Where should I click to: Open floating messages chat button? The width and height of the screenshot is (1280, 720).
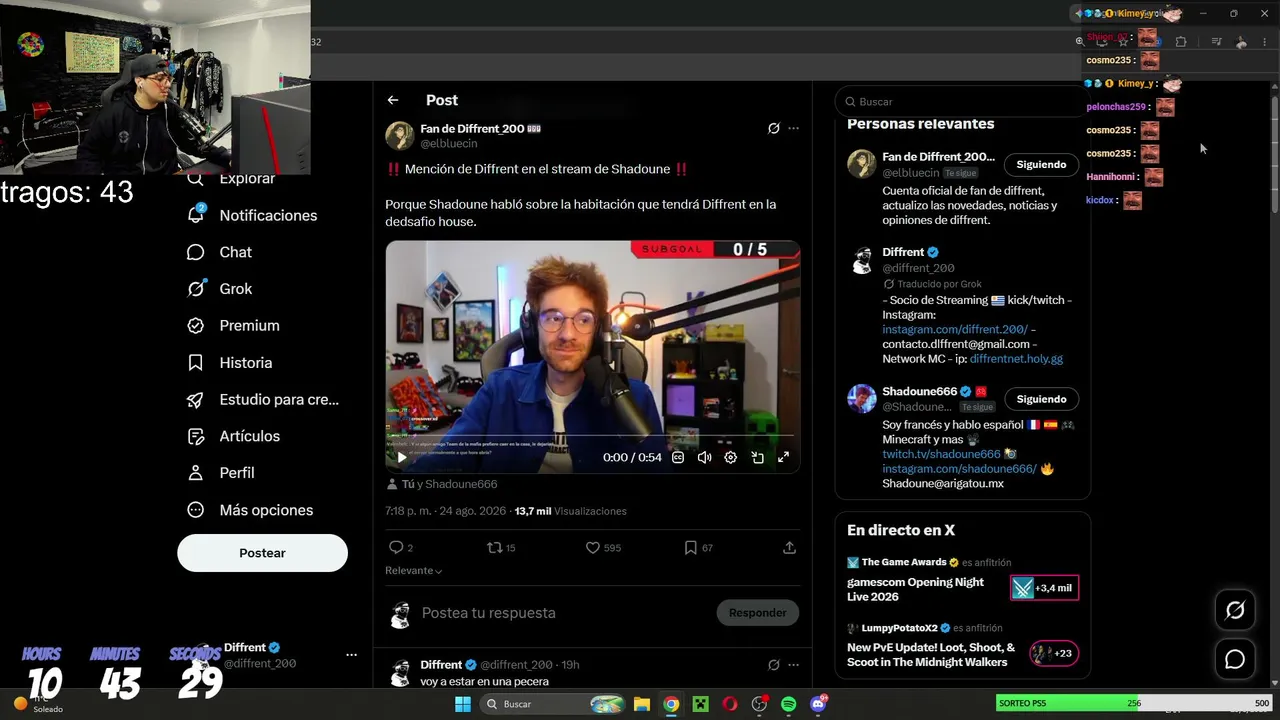coord(1235,659)
